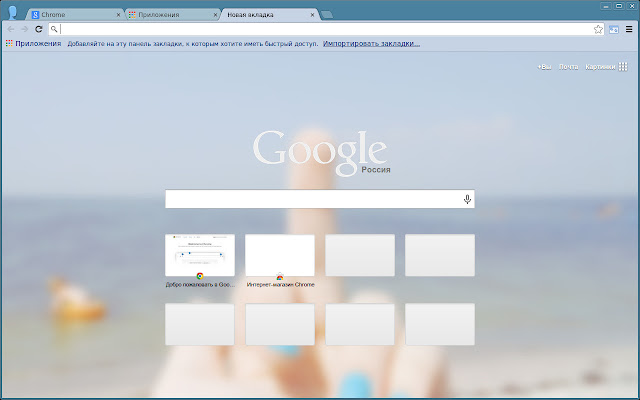Maximize the browser window

click(x=619, y=6)
